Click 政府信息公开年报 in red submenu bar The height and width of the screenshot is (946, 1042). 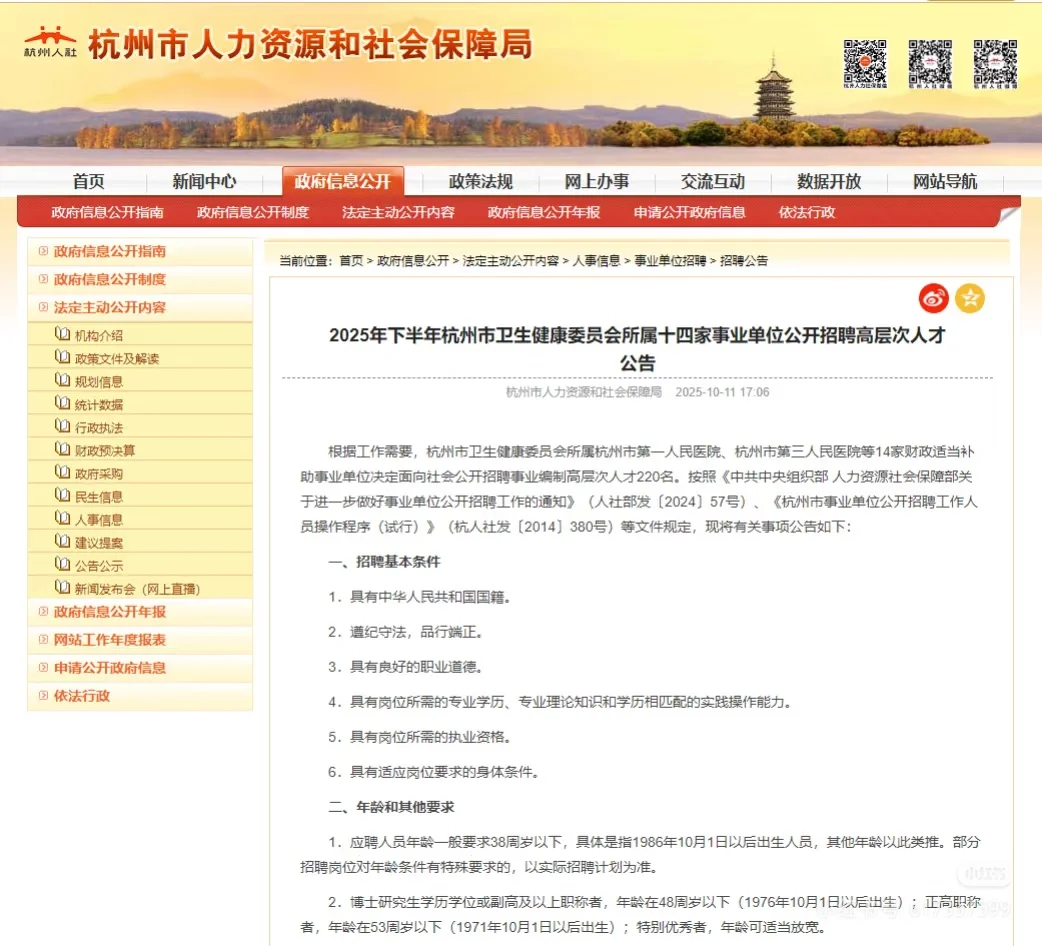click(x=544, y=213)
